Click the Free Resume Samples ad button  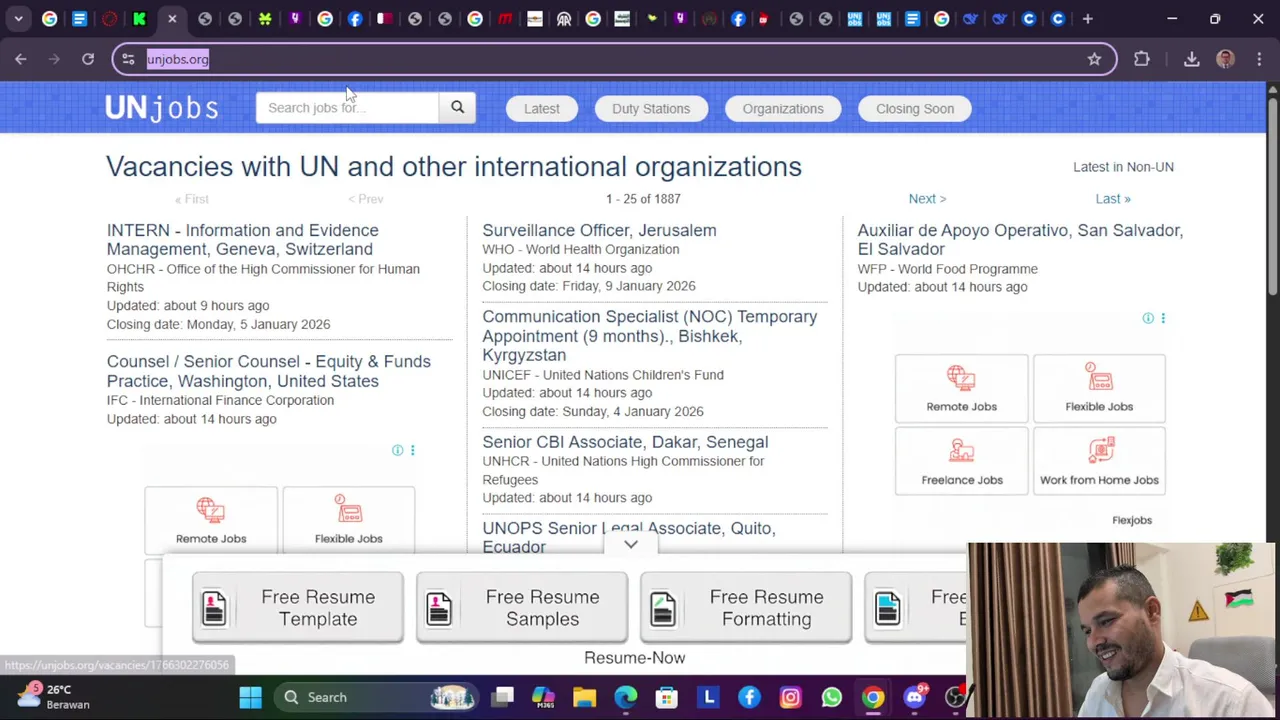[x=521, y=608]
